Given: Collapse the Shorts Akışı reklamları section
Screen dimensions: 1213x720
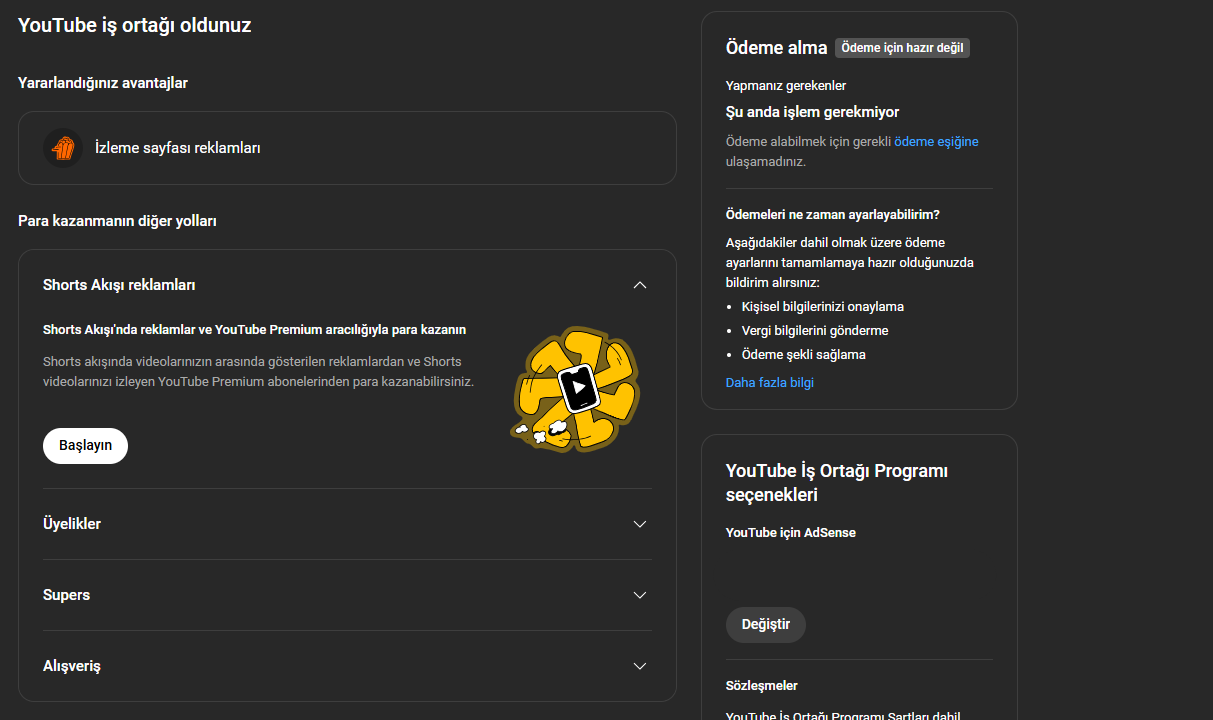Looking at the screenshot, I should tap(640, 285).
